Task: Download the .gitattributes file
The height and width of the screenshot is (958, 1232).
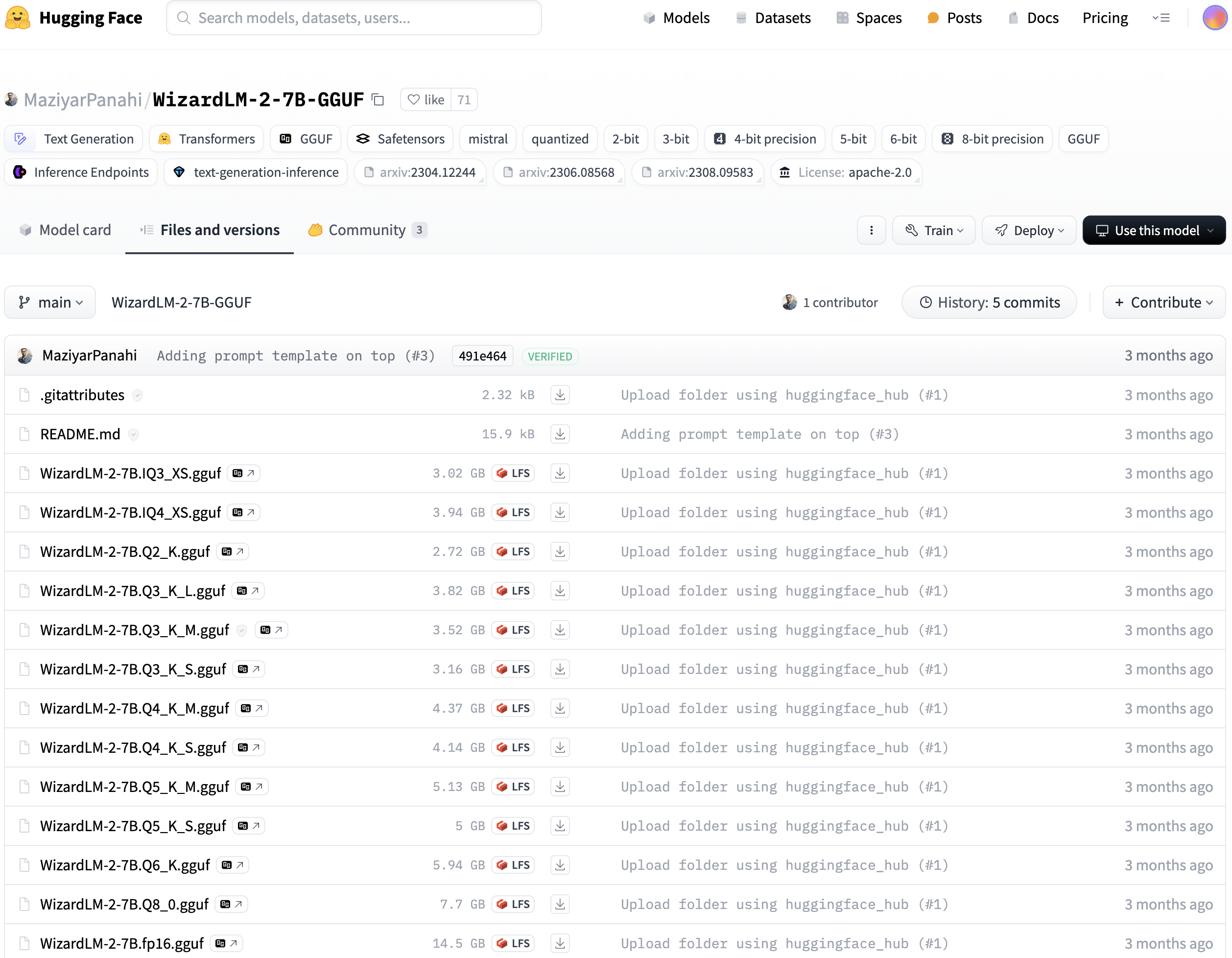Action: (x=560, y=395)
